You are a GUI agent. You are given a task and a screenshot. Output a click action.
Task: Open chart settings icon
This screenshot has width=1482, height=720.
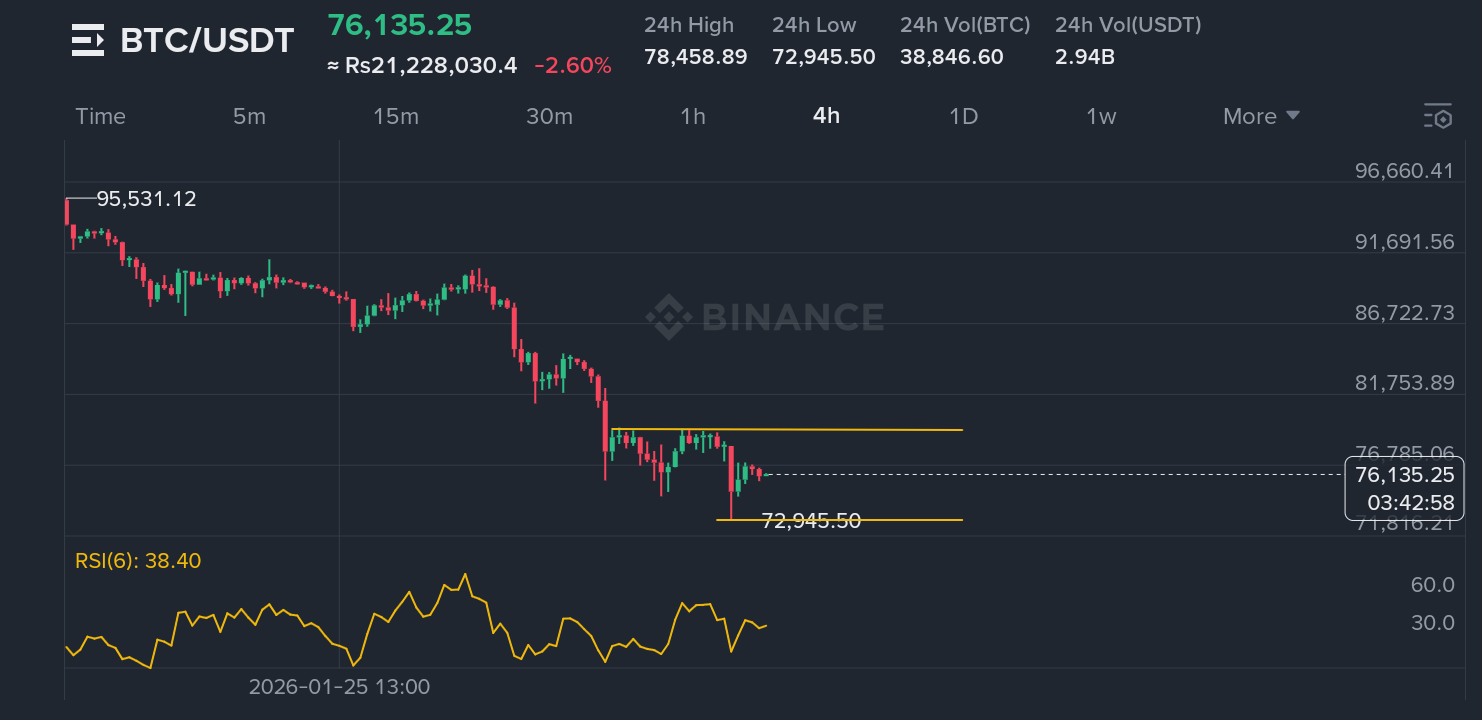1437,116
